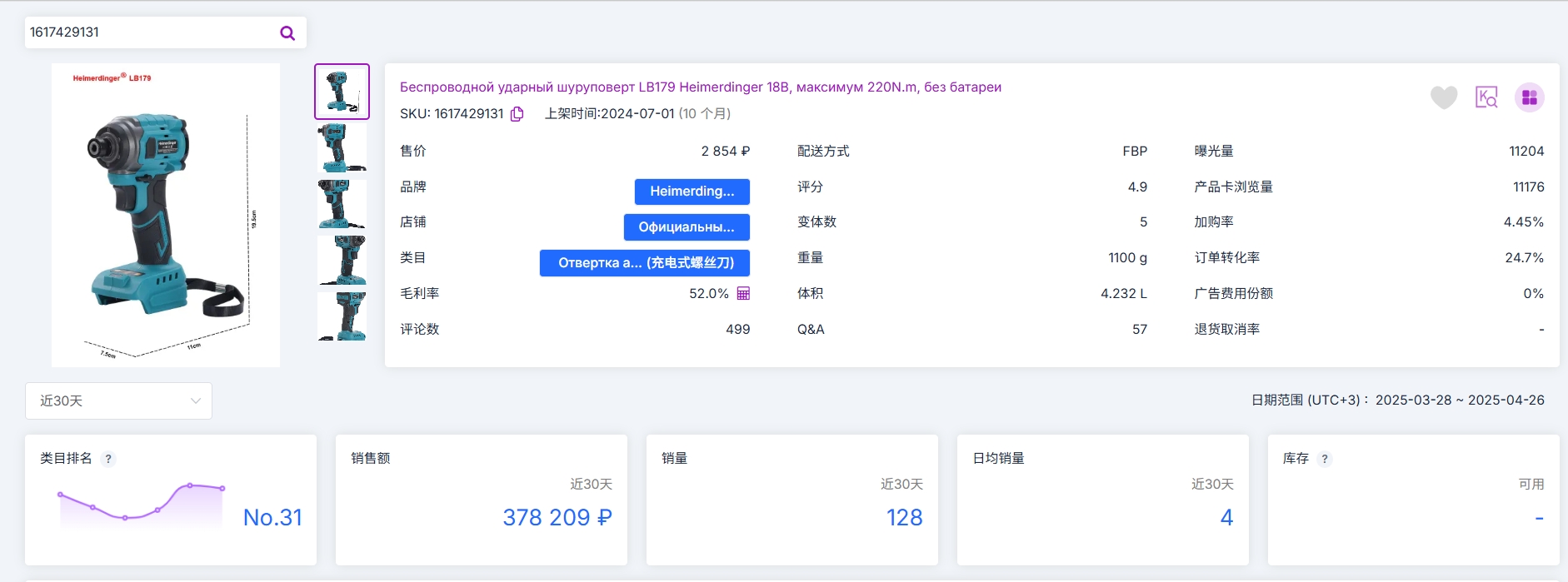Click the delivery method value FBP

point(1135,151)
